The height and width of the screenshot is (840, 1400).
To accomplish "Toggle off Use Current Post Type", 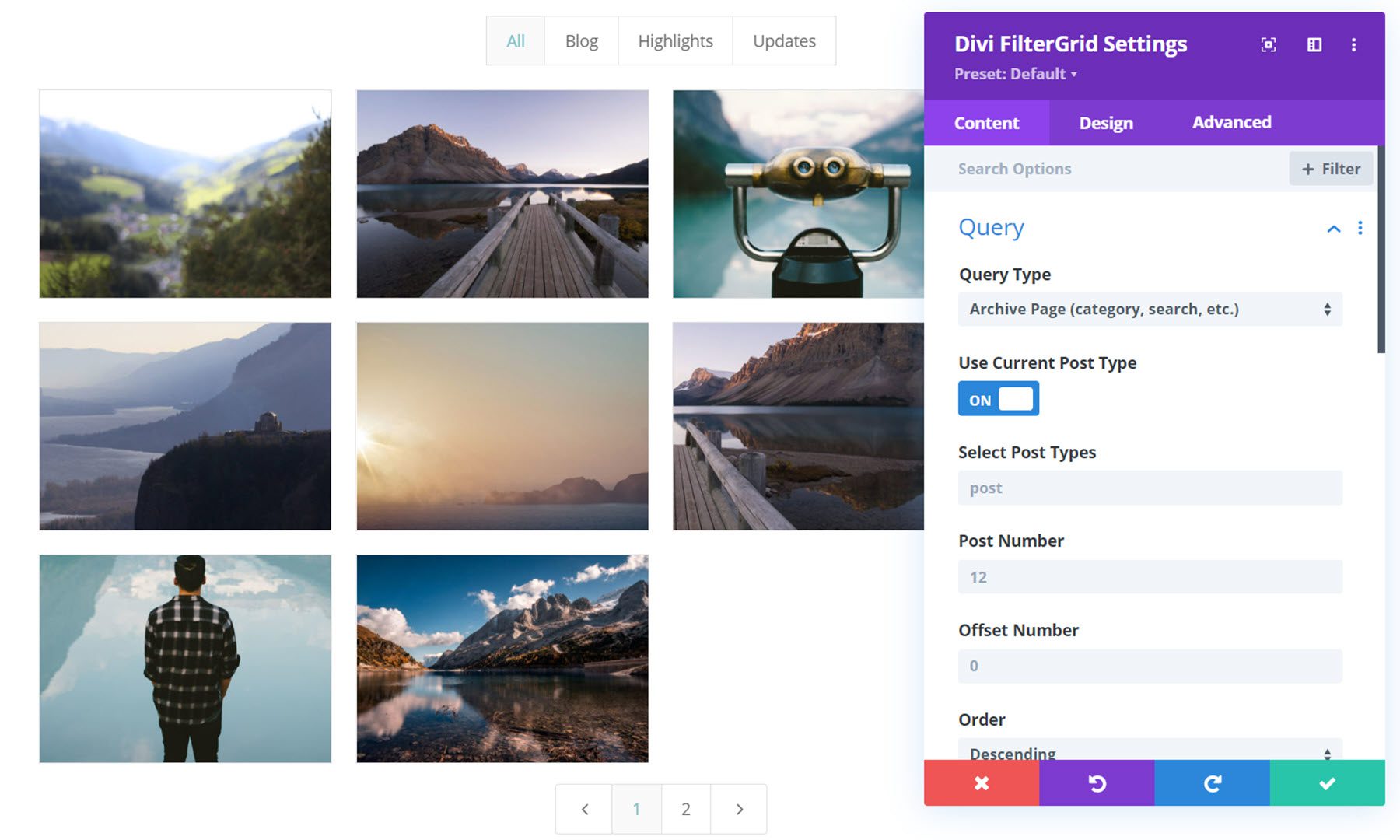I will tap(998, 398).
